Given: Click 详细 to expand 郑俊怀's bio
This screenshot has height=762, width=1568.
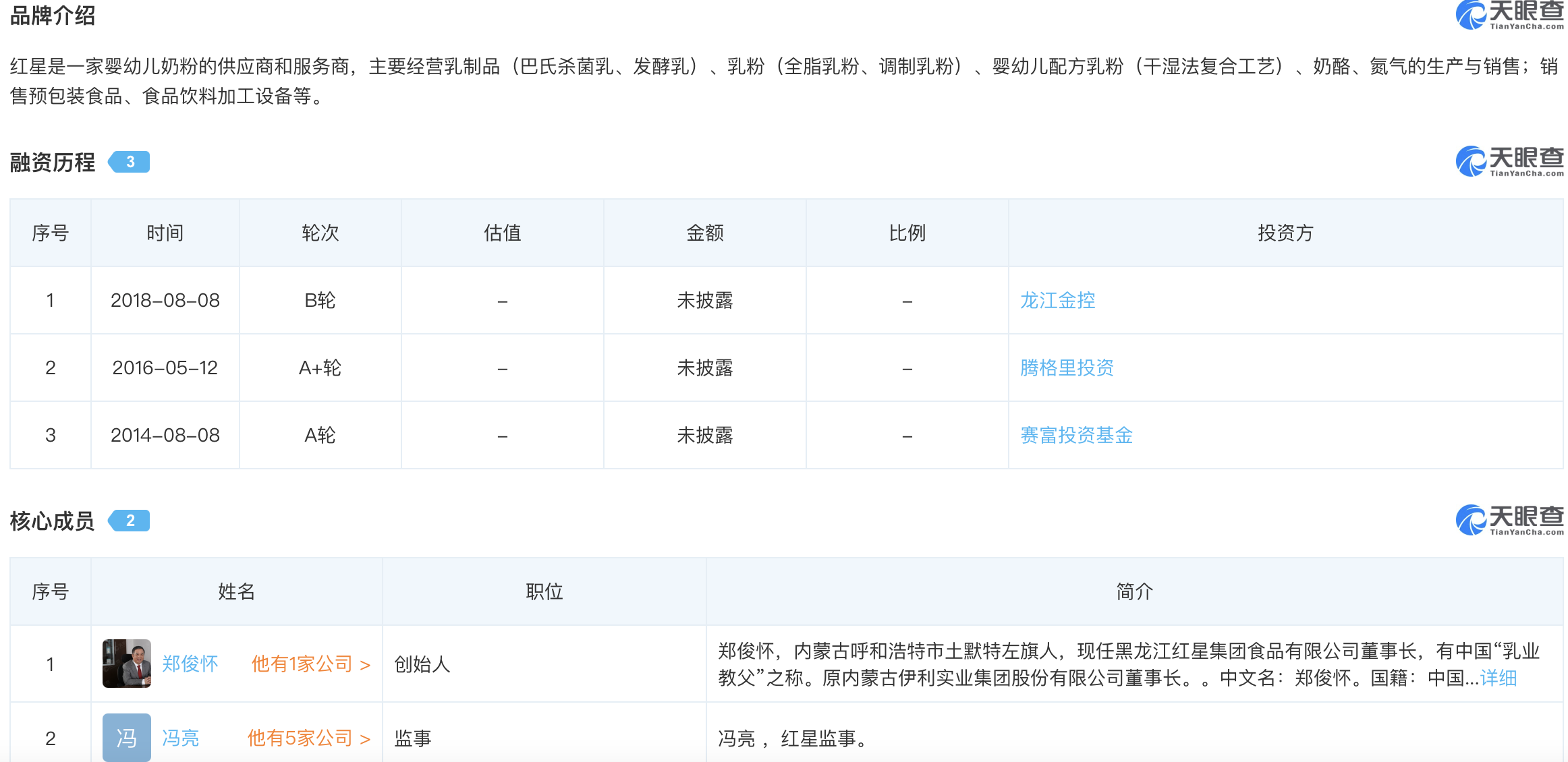Looking at the screenshot, I should pyautogui.click(x=1498, y=678).
